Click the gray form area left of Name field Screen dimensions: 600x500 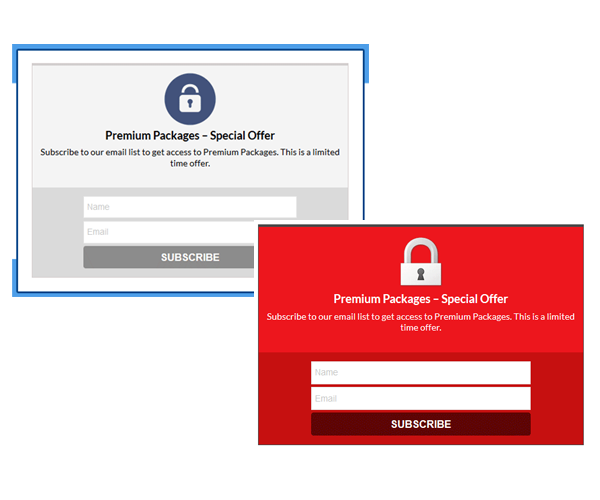[x=58, y=232]
